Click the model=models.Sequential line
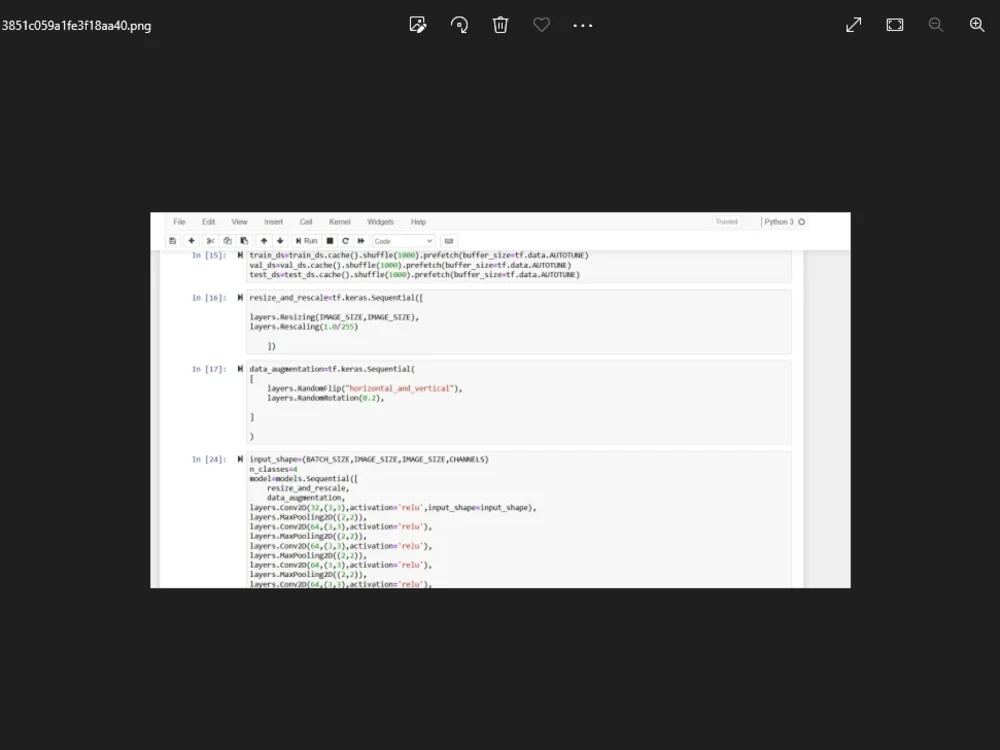This screenshot has width=1000, height=750. coord(304,479)
